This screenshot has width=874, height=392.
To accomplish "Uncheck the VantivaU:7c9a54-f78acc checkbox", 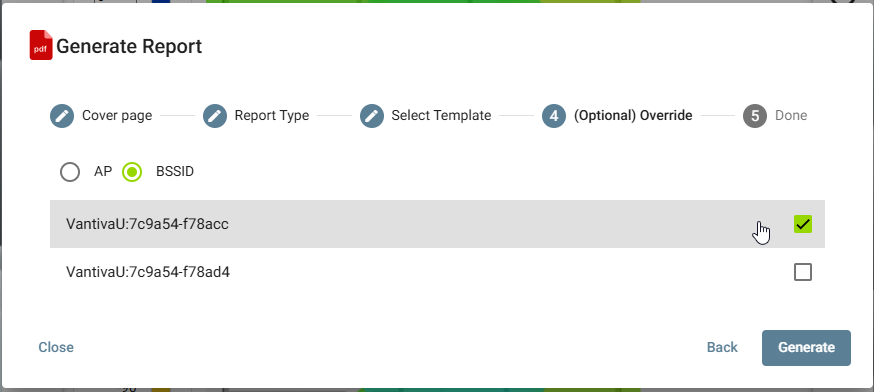I will (x=803, y=224).
